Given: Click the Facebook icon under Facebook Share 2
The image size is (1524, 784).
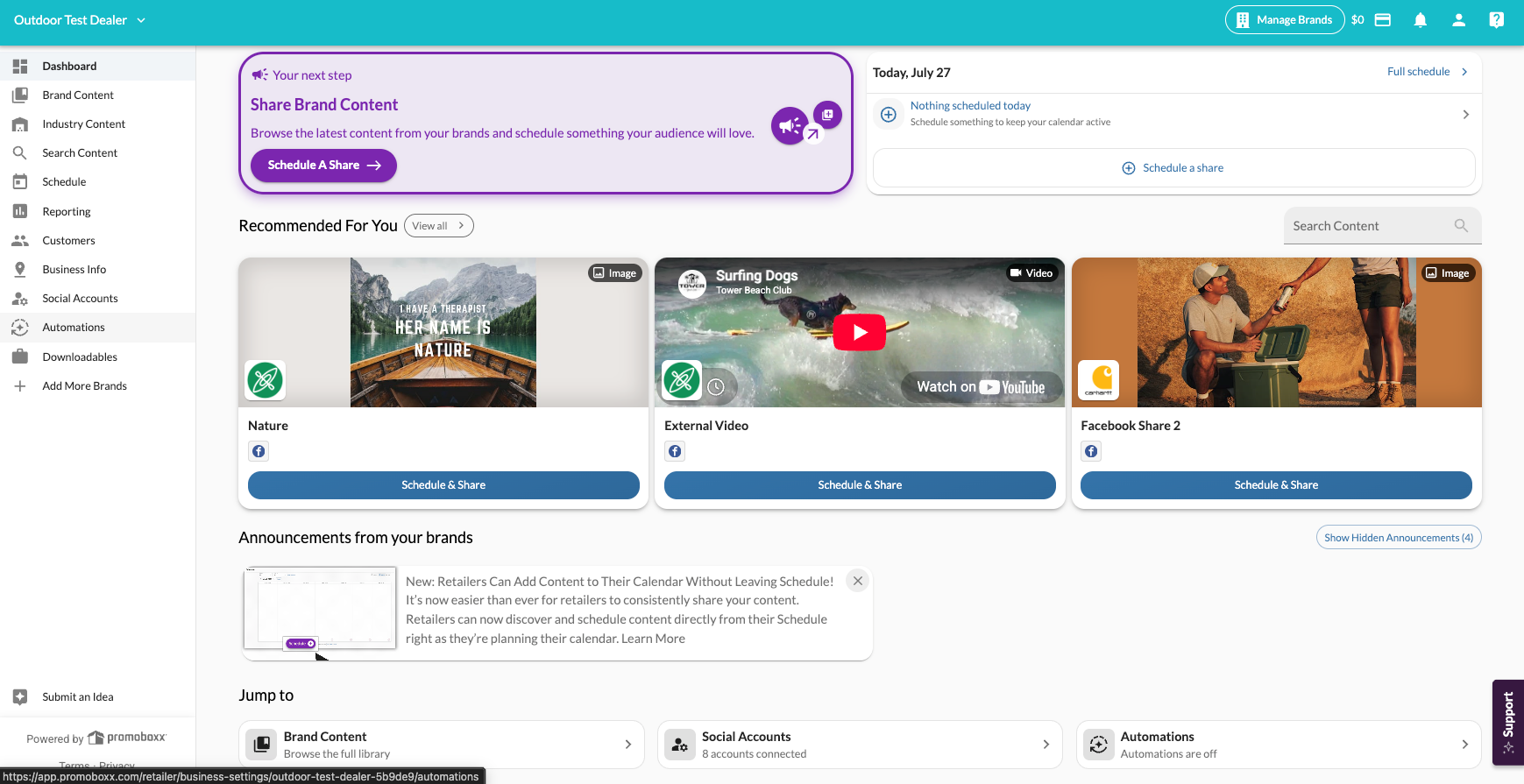Looking at the screenshot, I should 1091,451.
